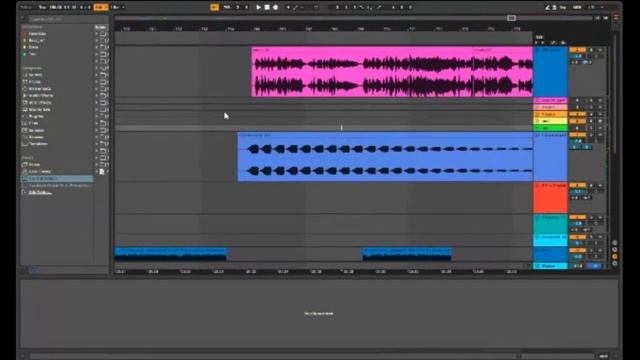Toggle the Automation Arm icon
Screen dimensions: 640x360
pos(296,7)
